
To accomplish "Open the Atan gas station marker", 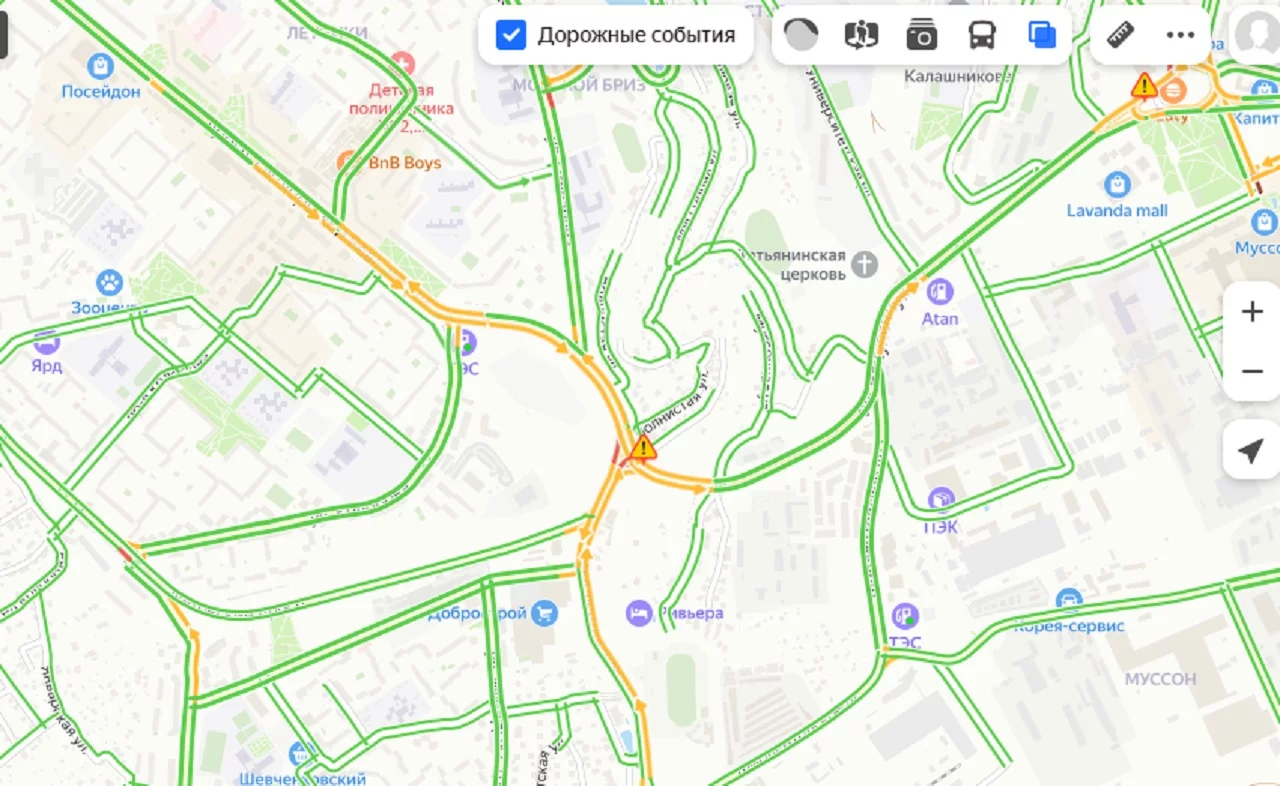I will [x=939, y=292].
